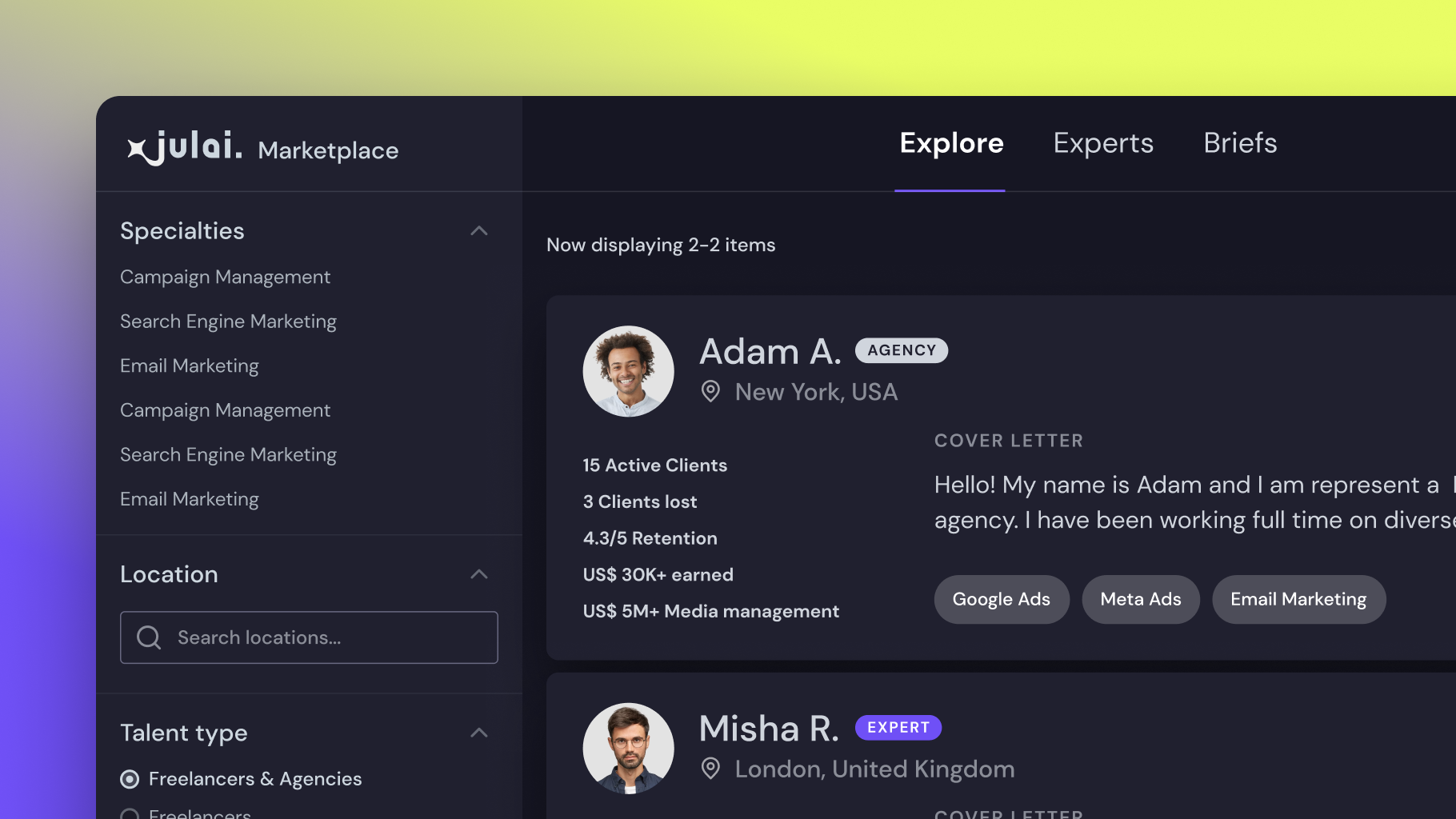Click the EXPERT badge beside Misha R.

898,727
